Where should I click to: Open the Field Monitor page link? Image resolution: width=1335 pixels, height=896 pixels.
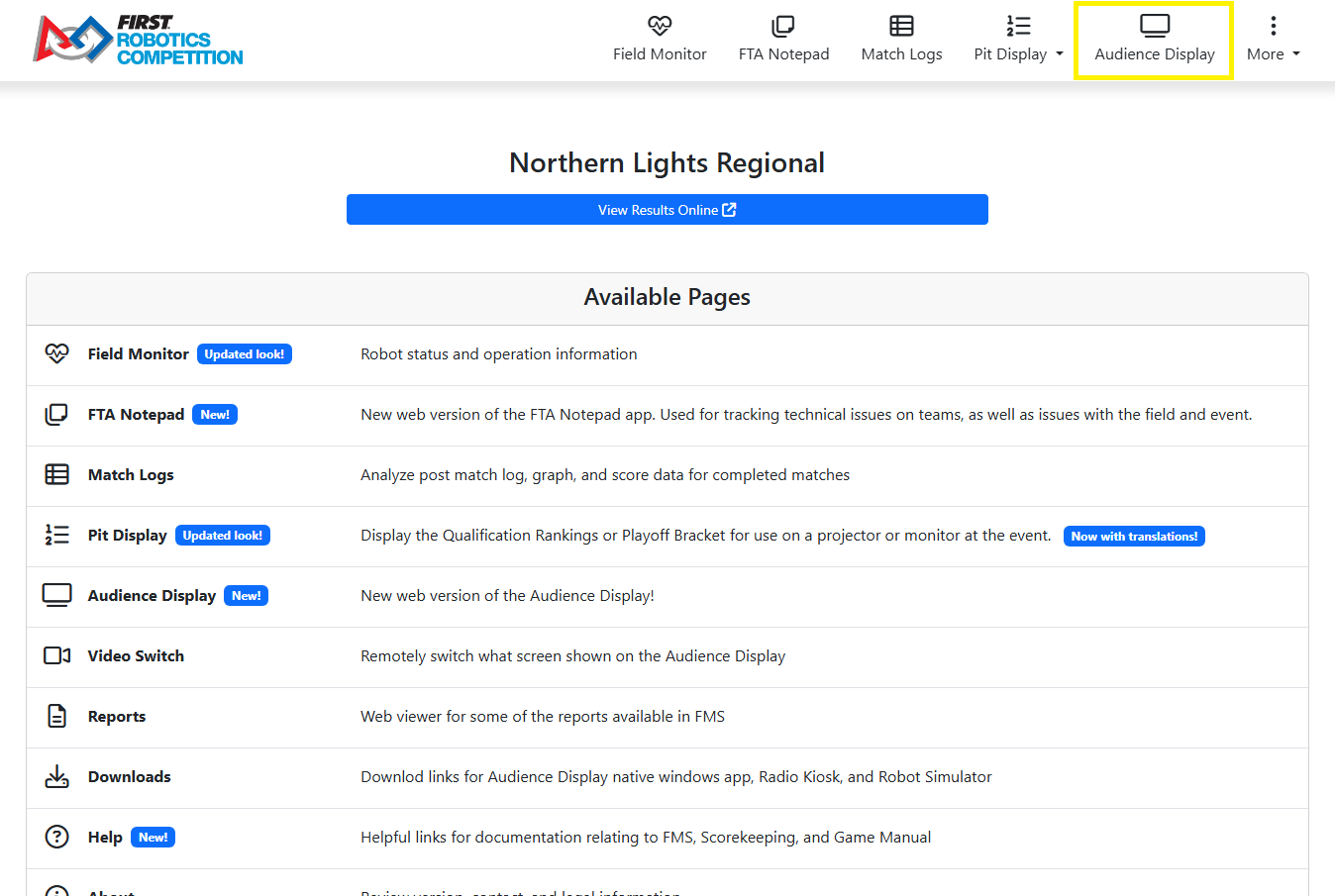click(138, 353)
